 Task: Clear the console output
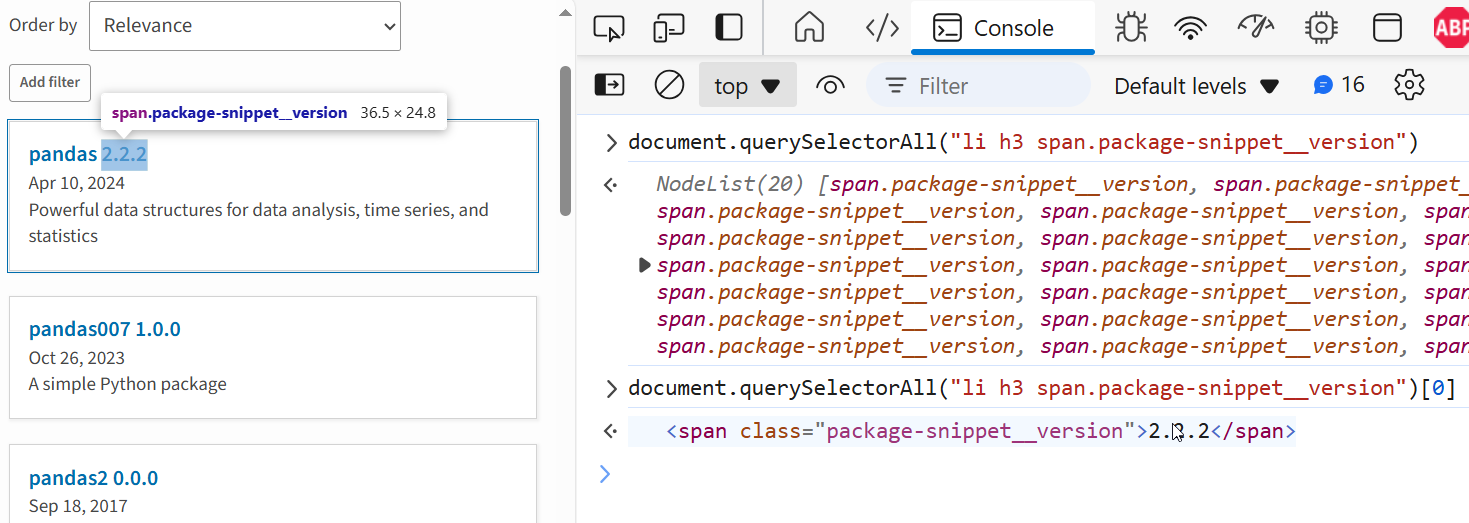click(669, 85)
